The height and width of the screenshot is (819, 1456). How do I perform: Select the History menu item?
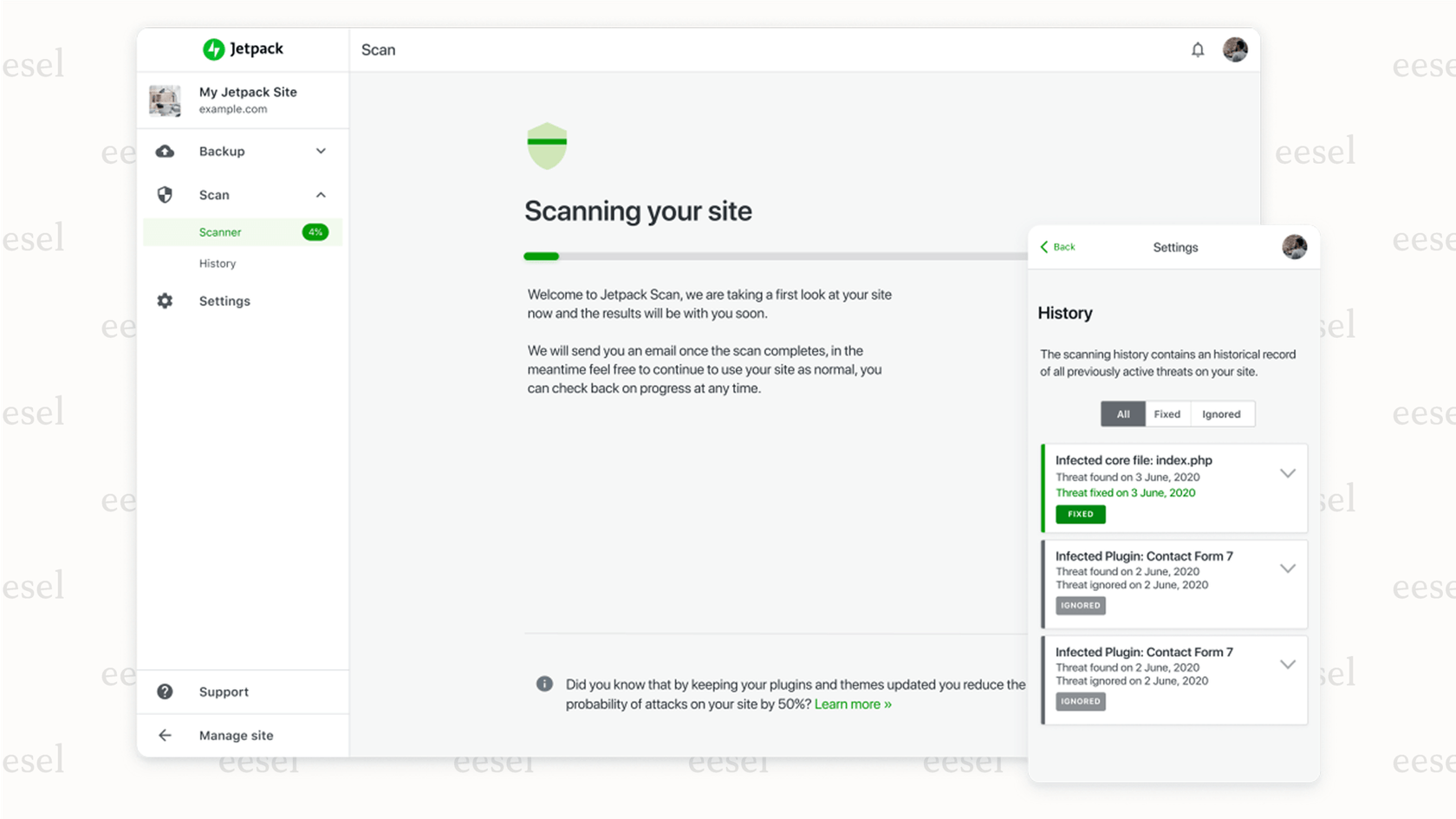(x=218, y=263)
